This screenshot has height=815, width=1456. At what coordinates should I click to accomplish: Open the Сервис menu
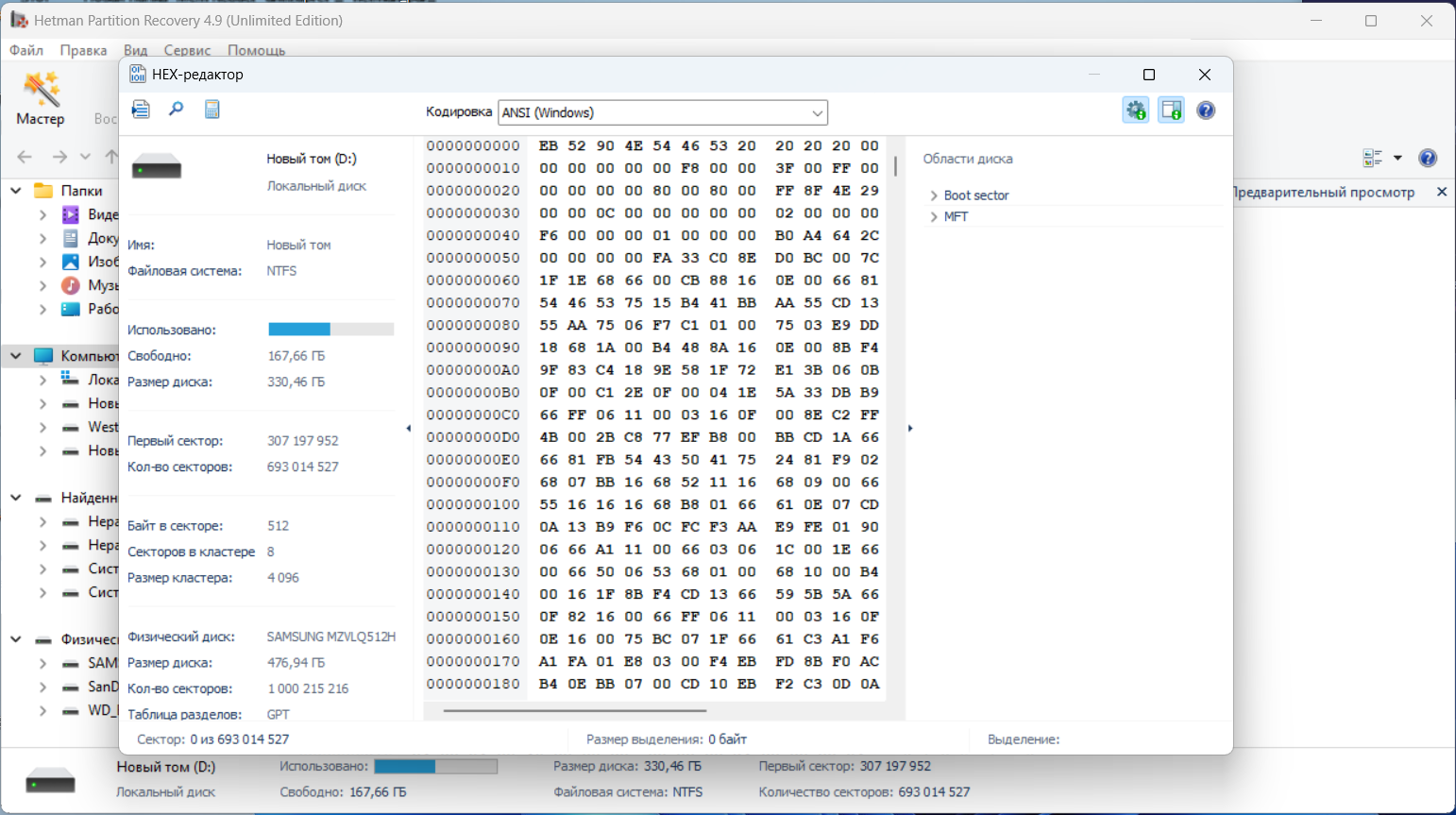187,50
